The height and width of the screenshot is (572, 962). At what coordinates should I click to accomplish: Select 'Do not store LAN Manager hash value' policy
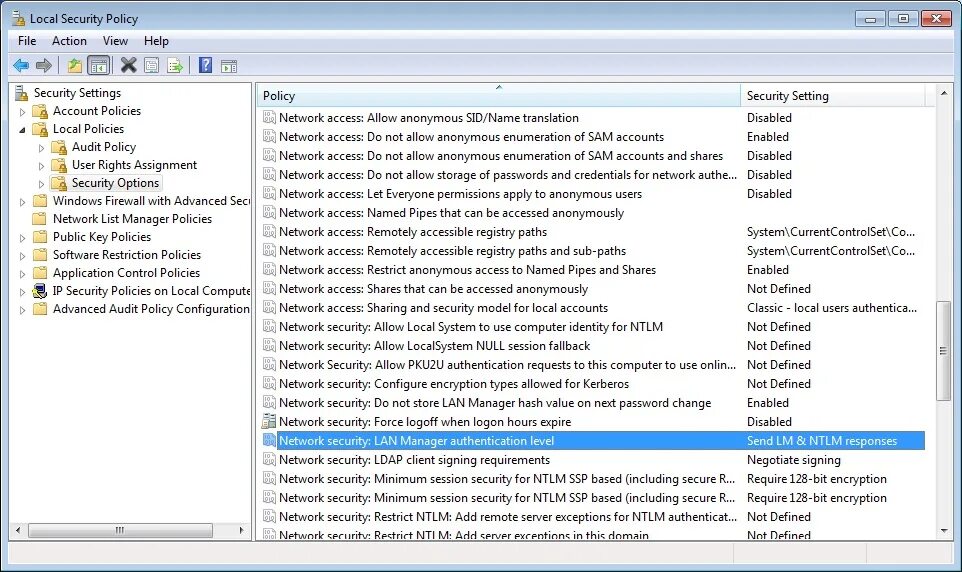click(495, 403)
